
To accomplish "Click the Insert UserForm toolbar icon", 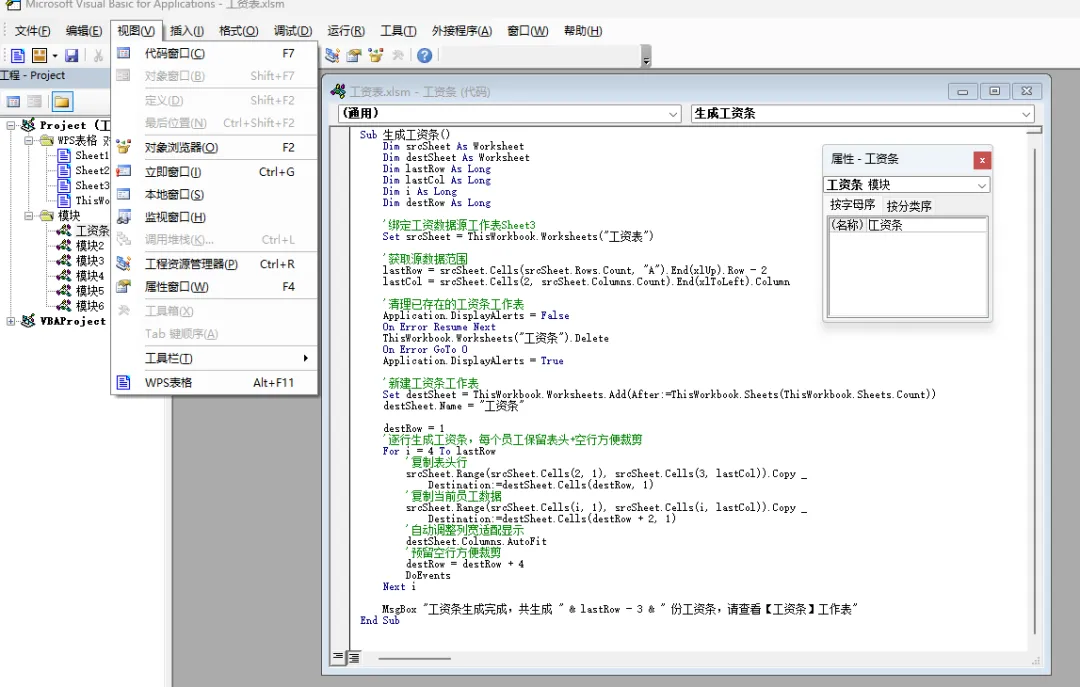I will pos(39,56).
